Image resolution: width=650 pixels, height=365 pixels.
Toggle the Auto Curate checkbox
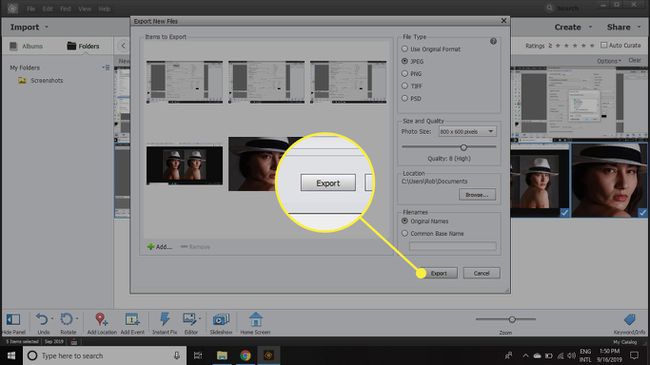point(604,45)
